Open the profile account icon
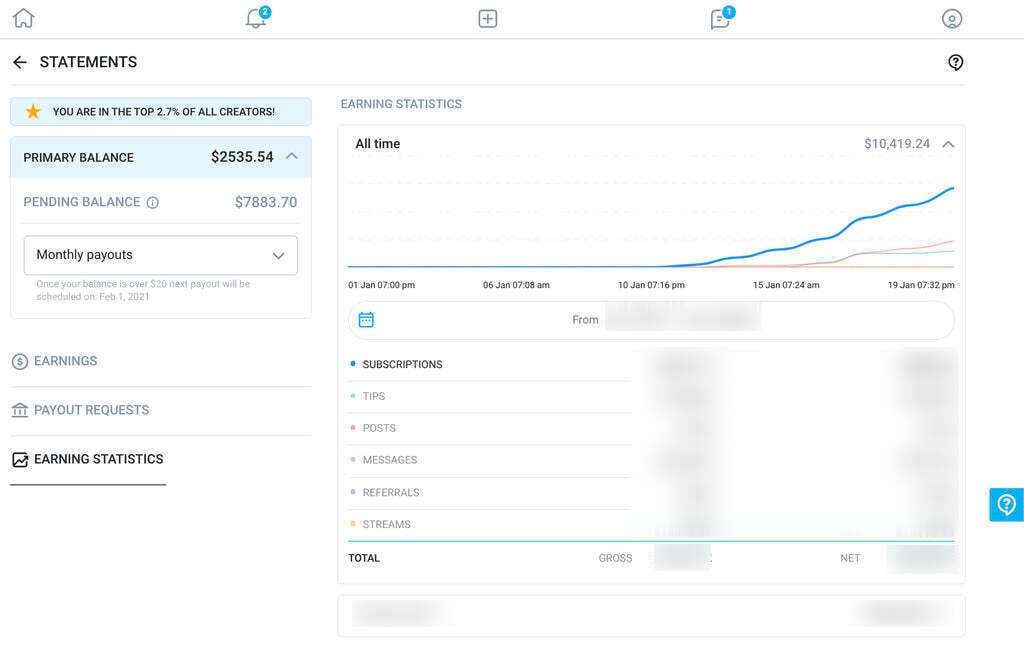 point(952,18)
